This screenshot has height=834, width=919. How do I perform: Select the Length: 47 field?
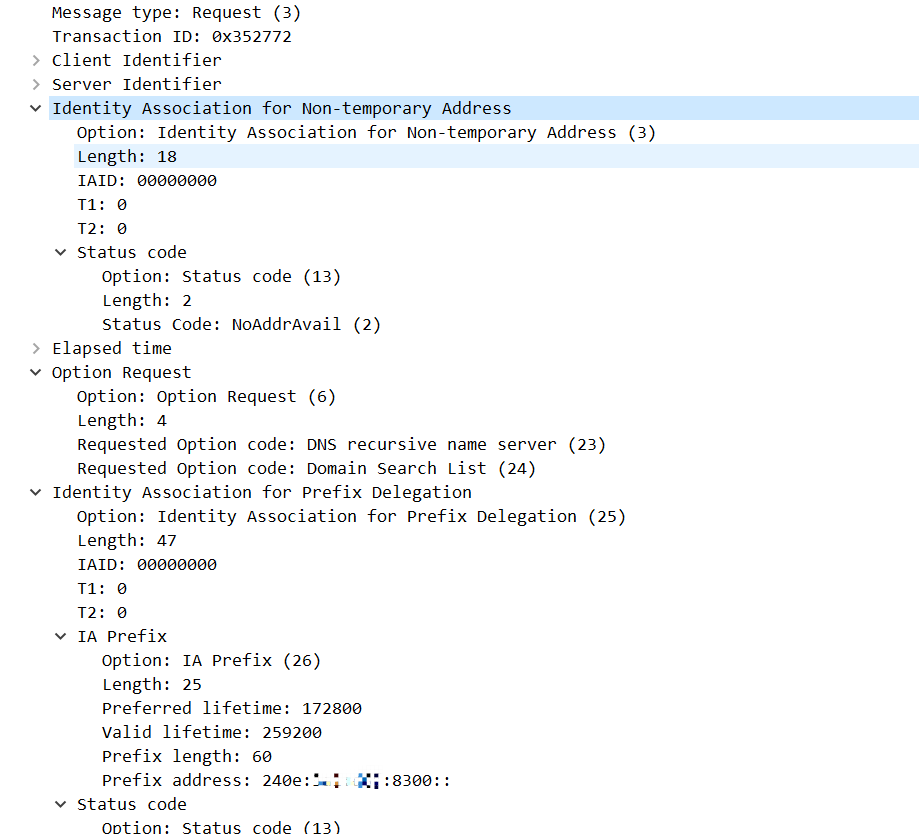[x=127, y=540]
